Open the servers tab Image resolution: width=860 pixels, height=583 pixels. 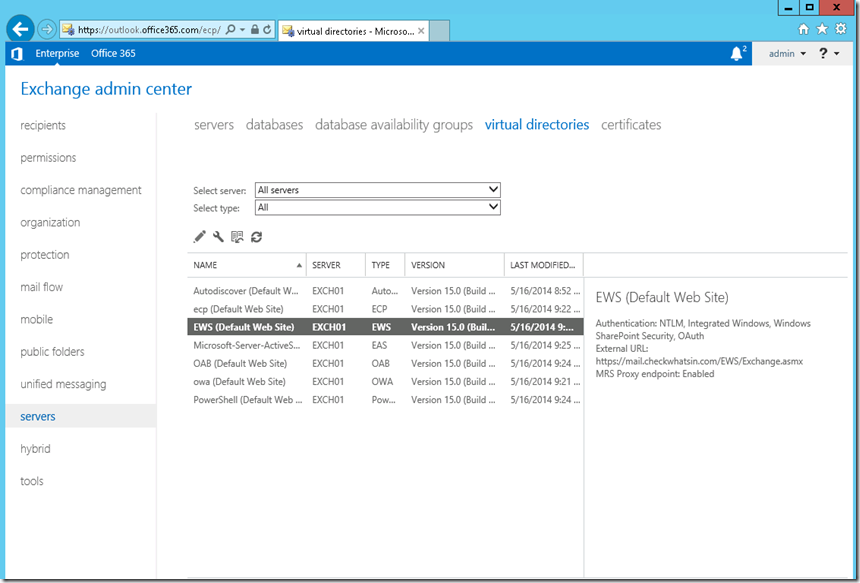pos(214,125)
